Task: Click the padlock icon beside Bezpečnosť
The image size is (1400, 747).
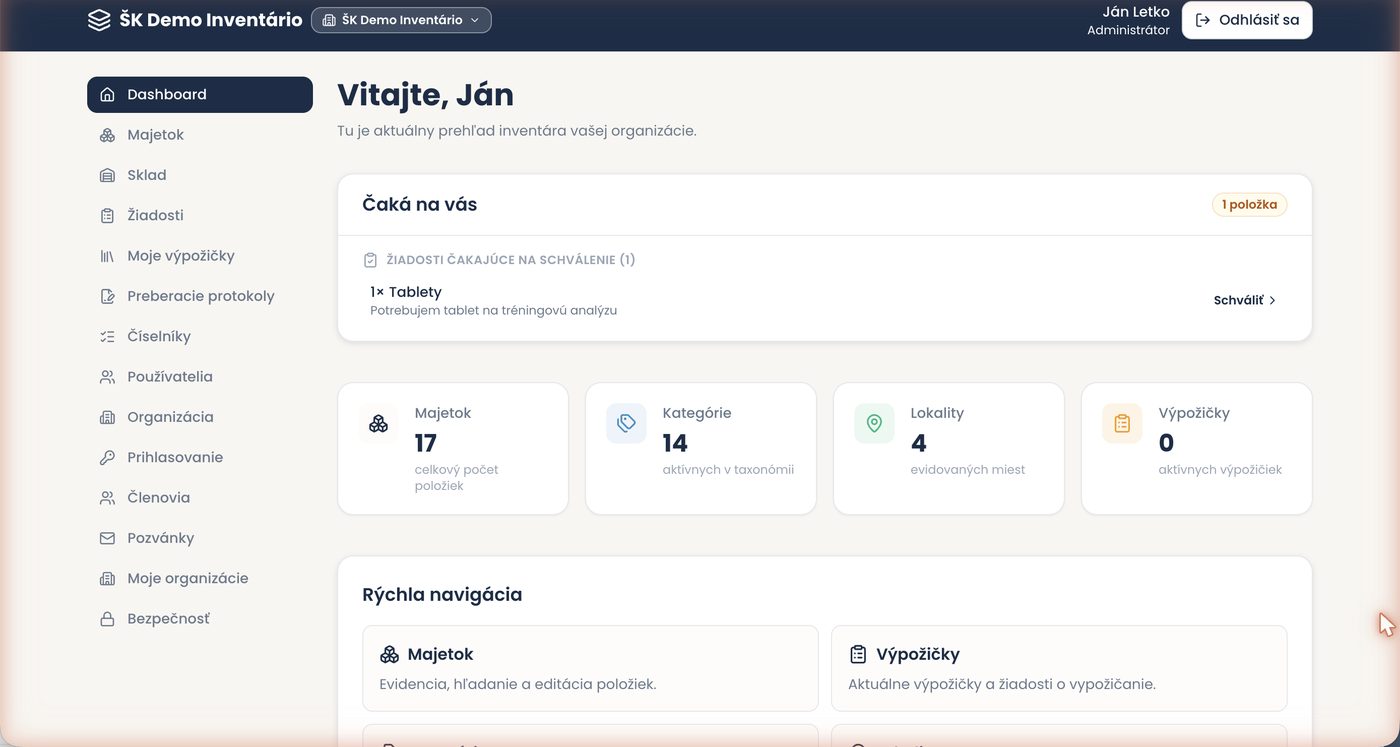Action: click(107, 619)
